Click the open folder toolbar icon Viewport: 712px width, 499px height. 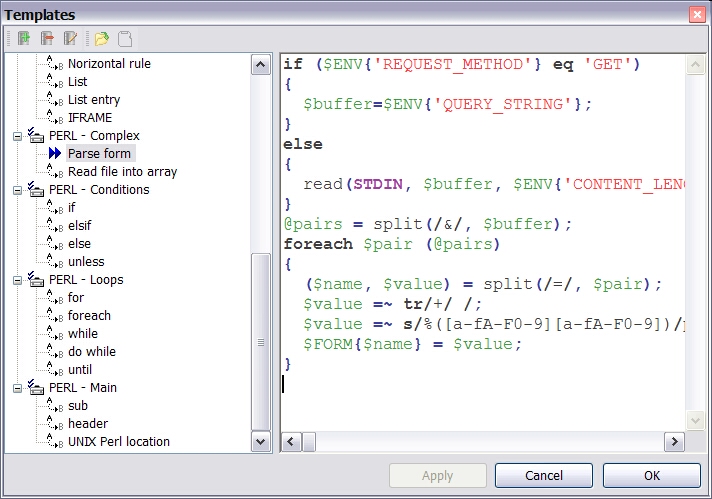click(101, 39)
